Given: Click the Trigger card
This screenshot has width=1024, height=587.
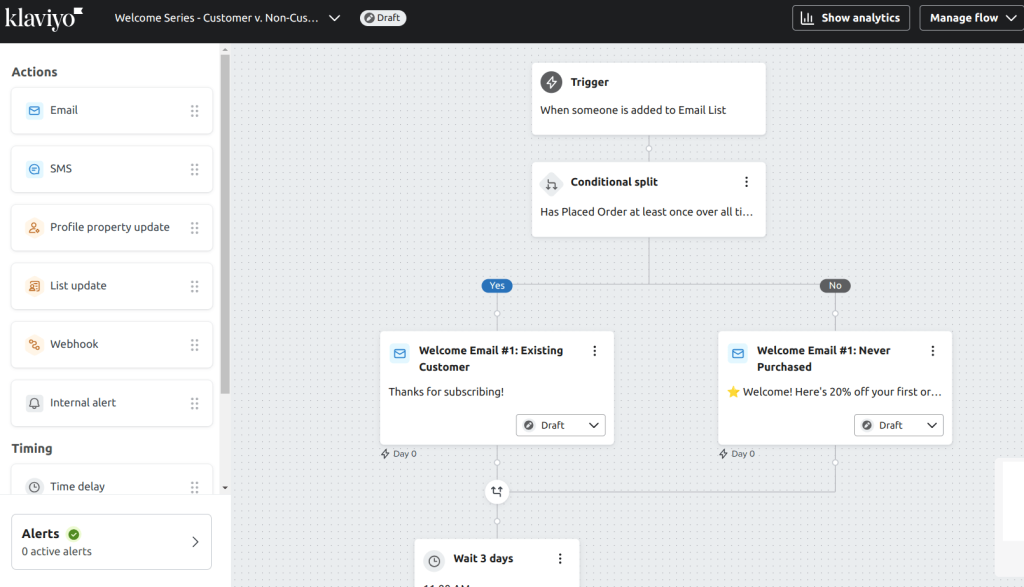Looking at the screenshot, I should 648,99.
